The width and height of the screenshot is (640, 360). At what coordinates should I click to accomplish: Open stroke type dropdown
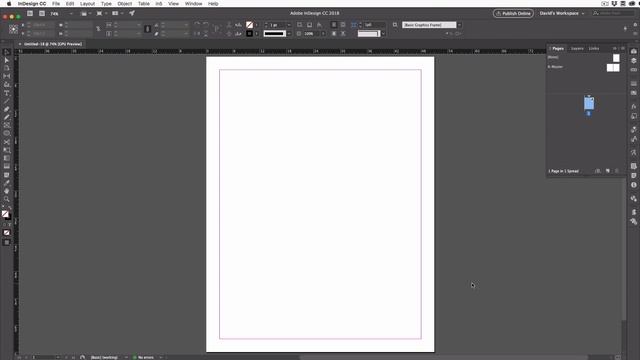coord(289,33)
